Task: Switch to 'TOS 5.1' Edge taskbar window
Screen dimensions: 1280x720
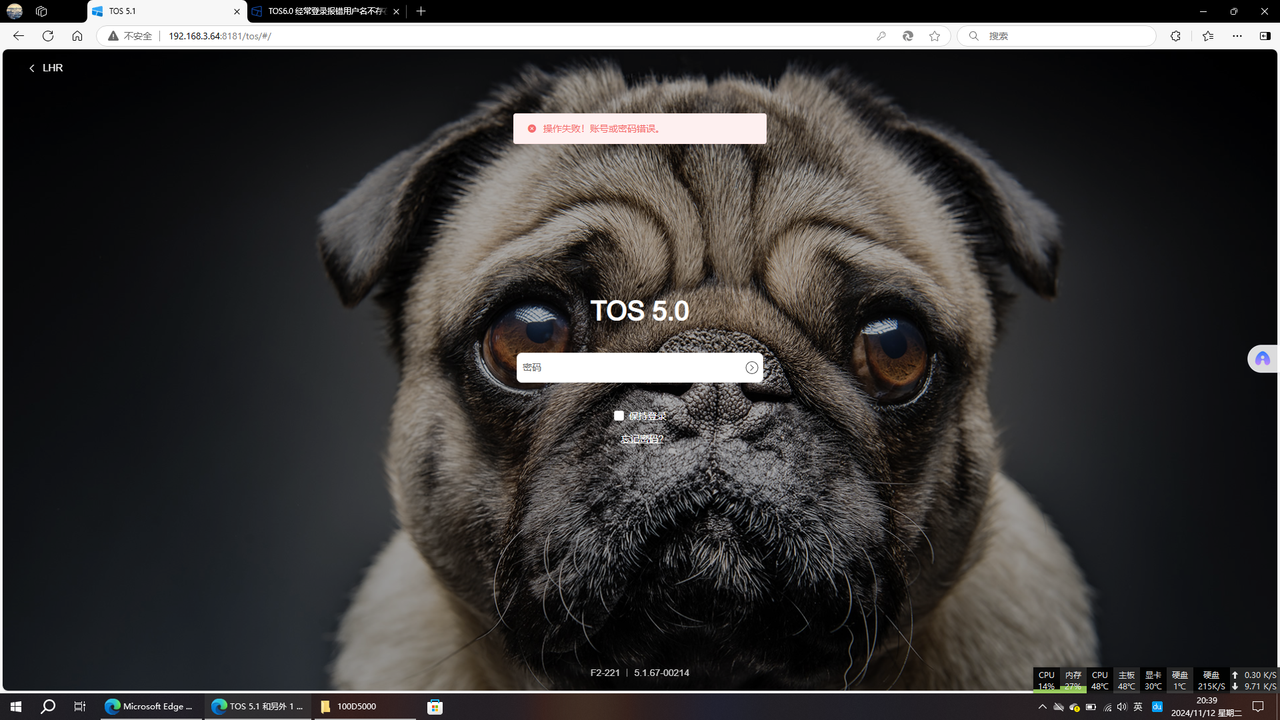Action: tap(257, 706)
